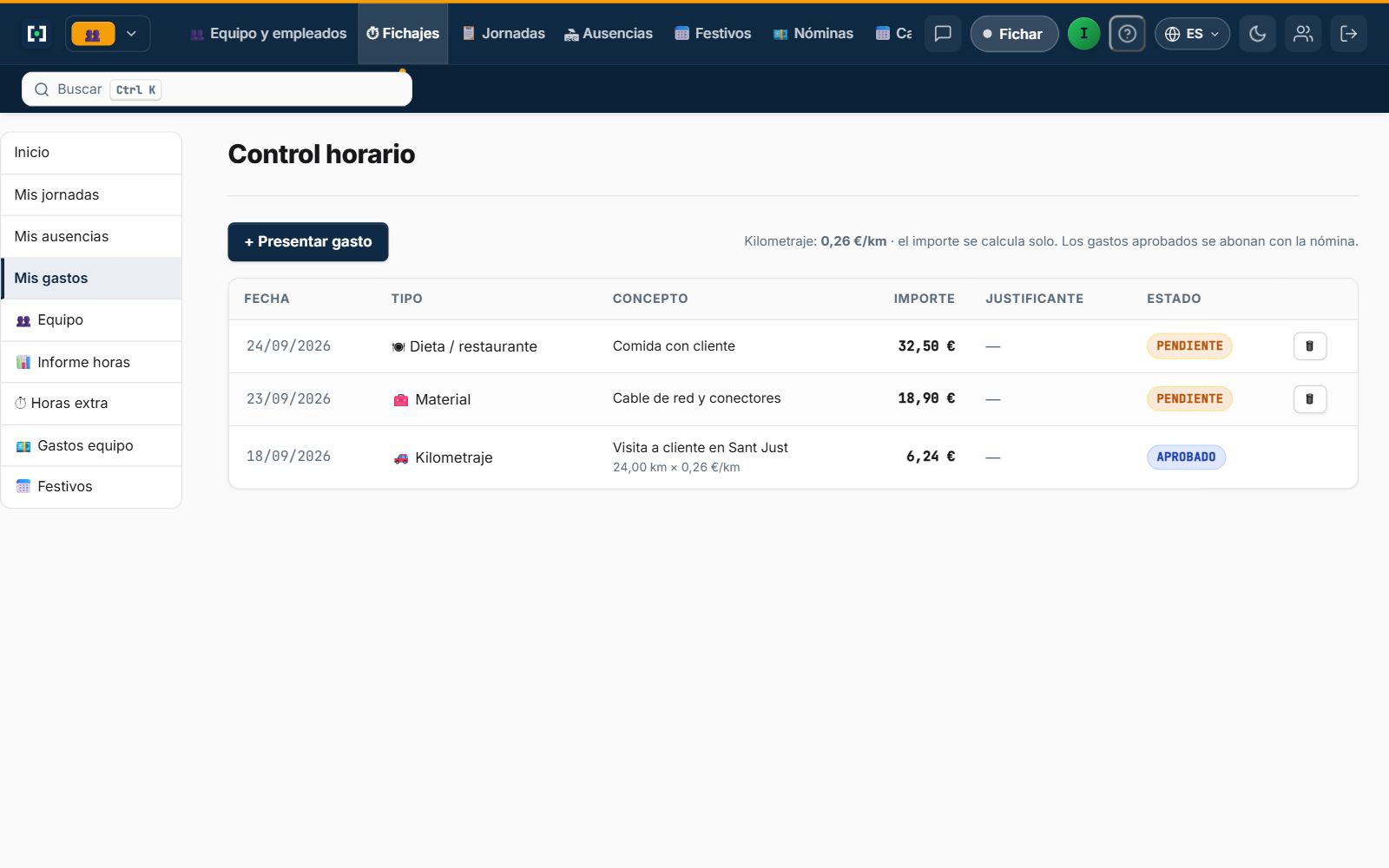Go to Inicio in sidebar
Viewport: 1389px width, 868px height.
pyautogui.click(x=91, y=153)
